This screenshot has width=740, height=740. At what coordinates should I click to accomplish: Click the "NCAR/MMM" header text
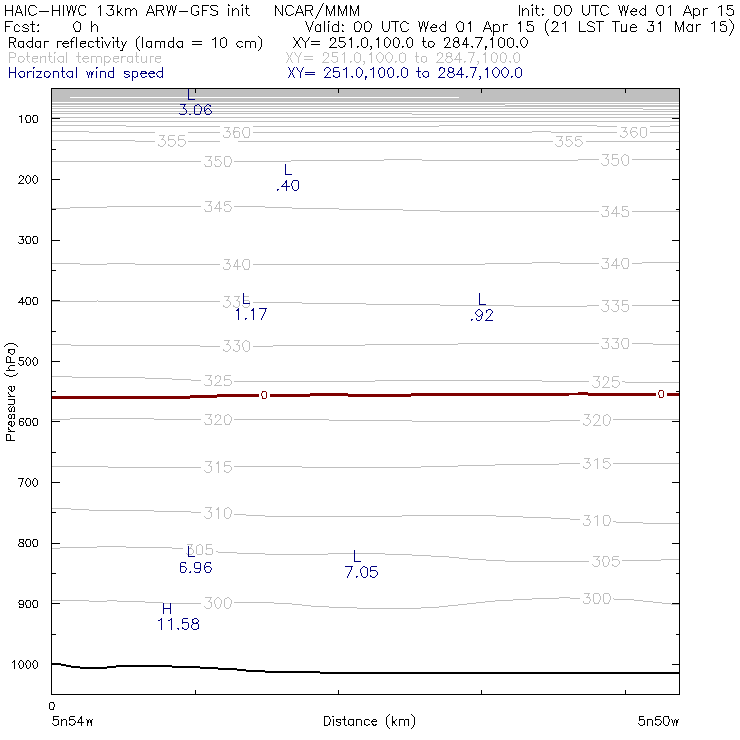pyautogui.click(x=317, y=10)
